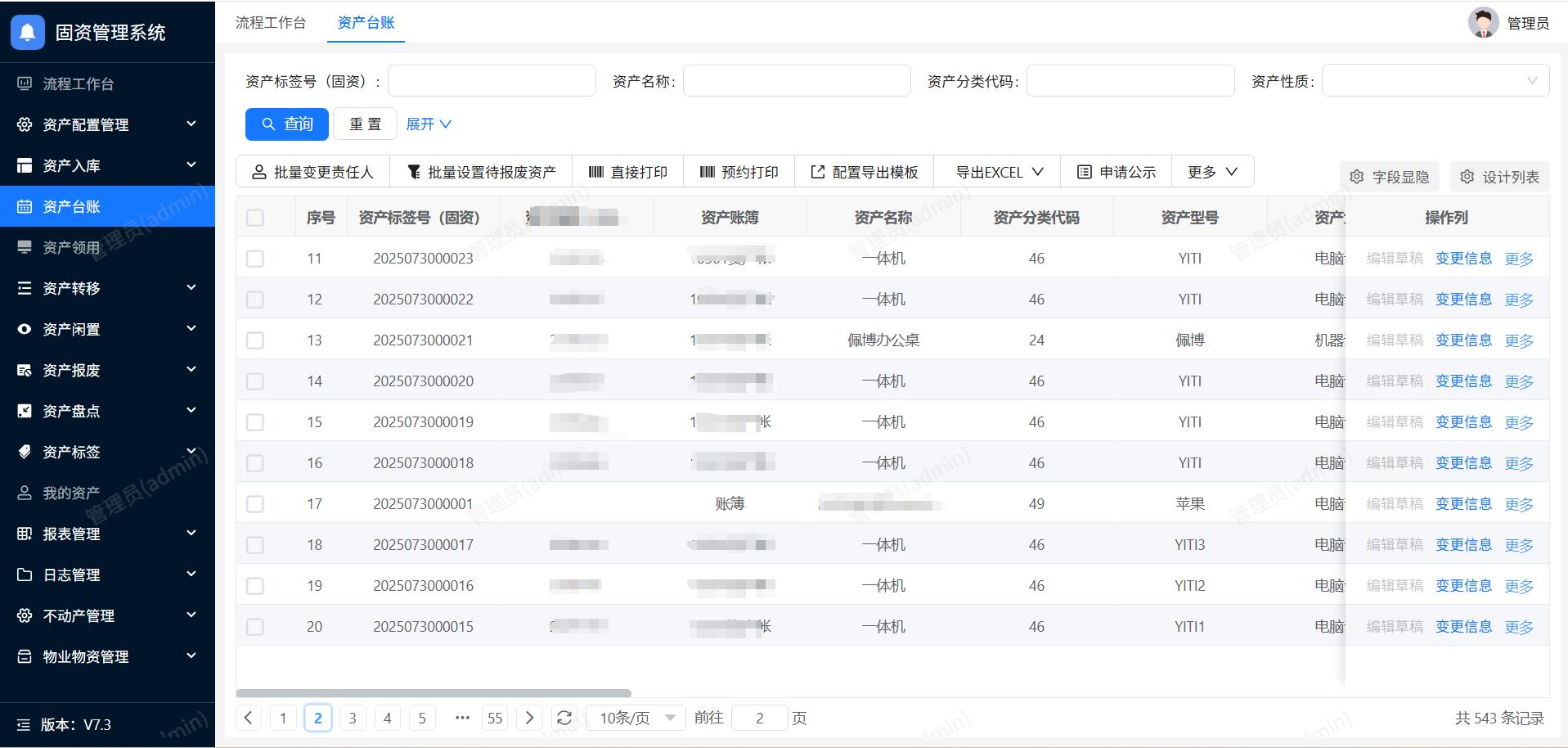Click the 资产报废 sidebar icon

click(x=25, y=370)
